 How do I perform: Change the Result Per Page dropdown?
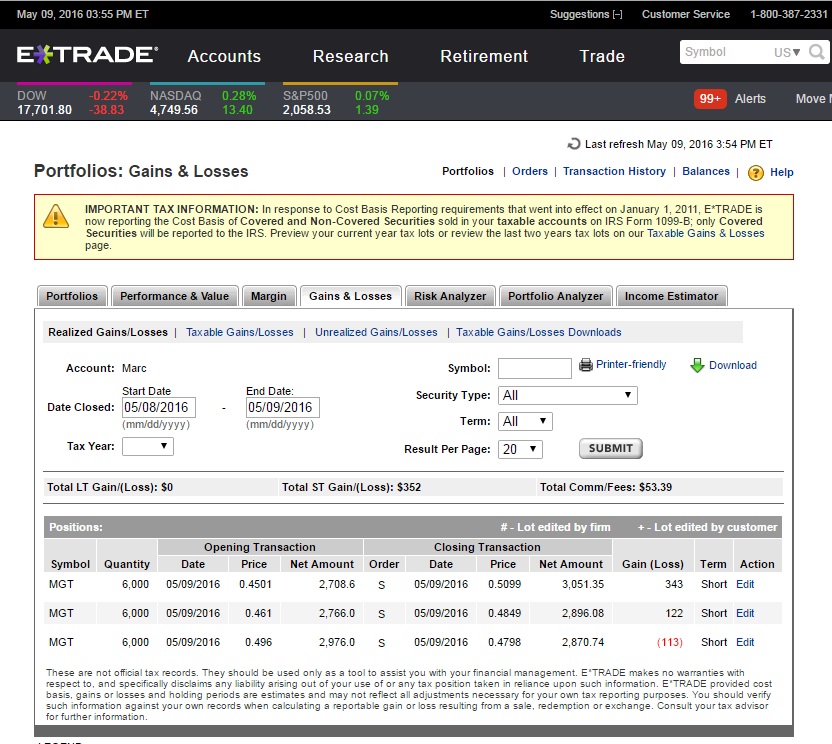pos(520,449)
